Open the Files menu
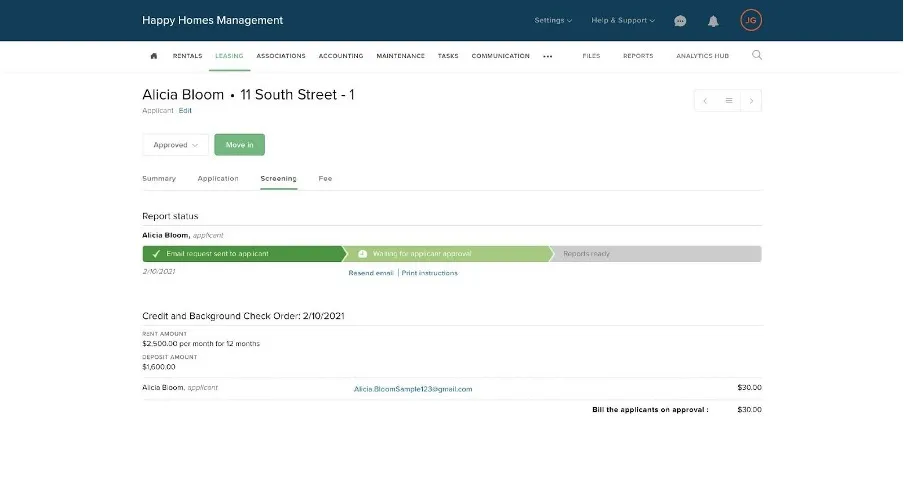 (591, 56)
